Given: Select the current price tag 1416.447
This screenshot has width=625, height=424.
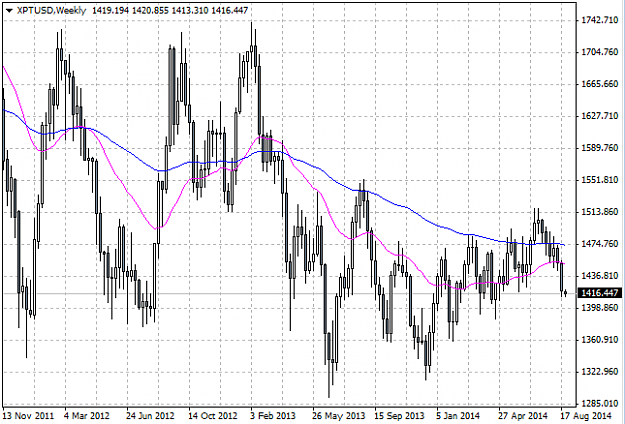Looking at the screenshot, I should (601, 293).
